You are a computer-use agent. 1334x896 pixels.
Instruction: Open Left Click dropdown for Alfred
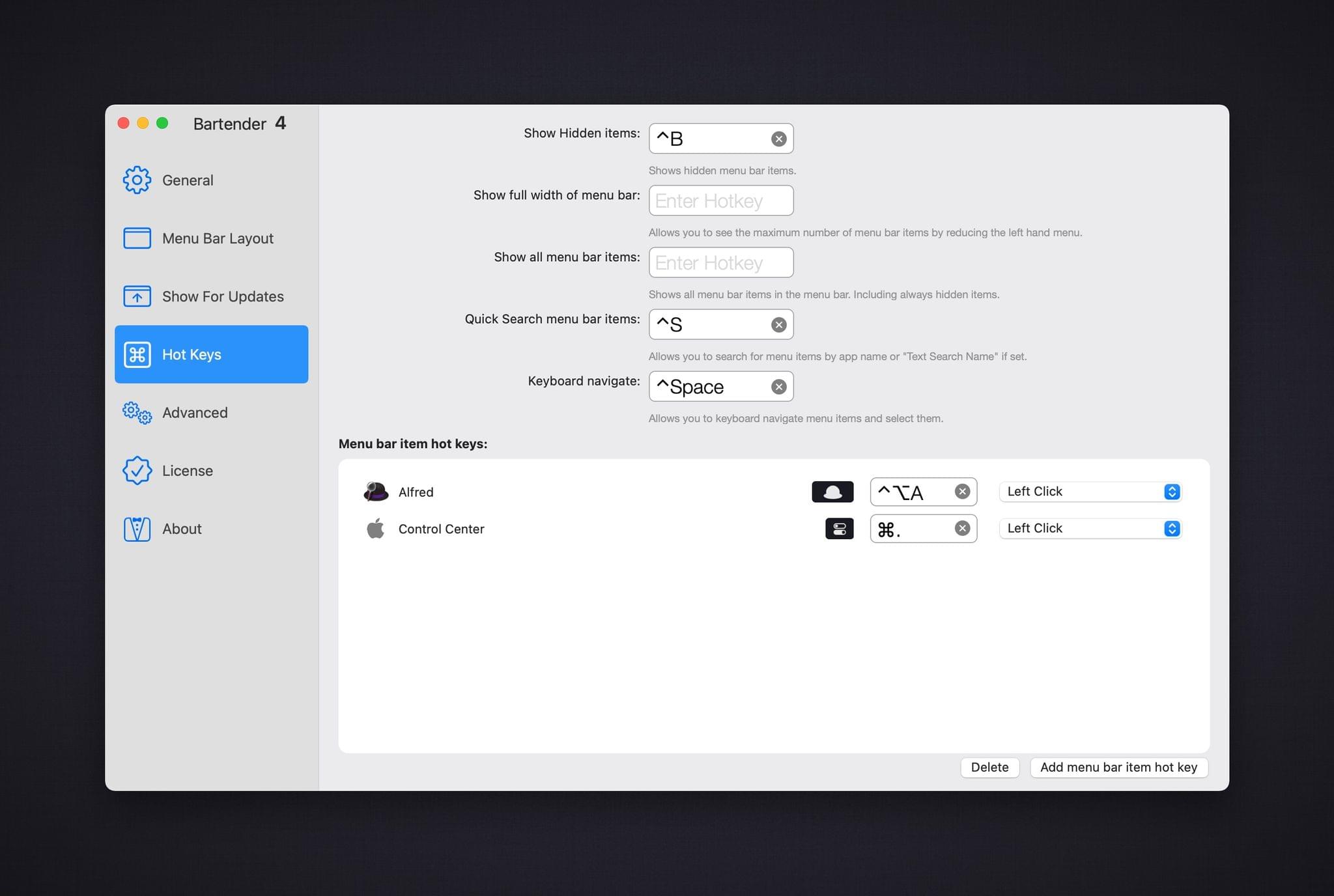(x=1090, y=491)
